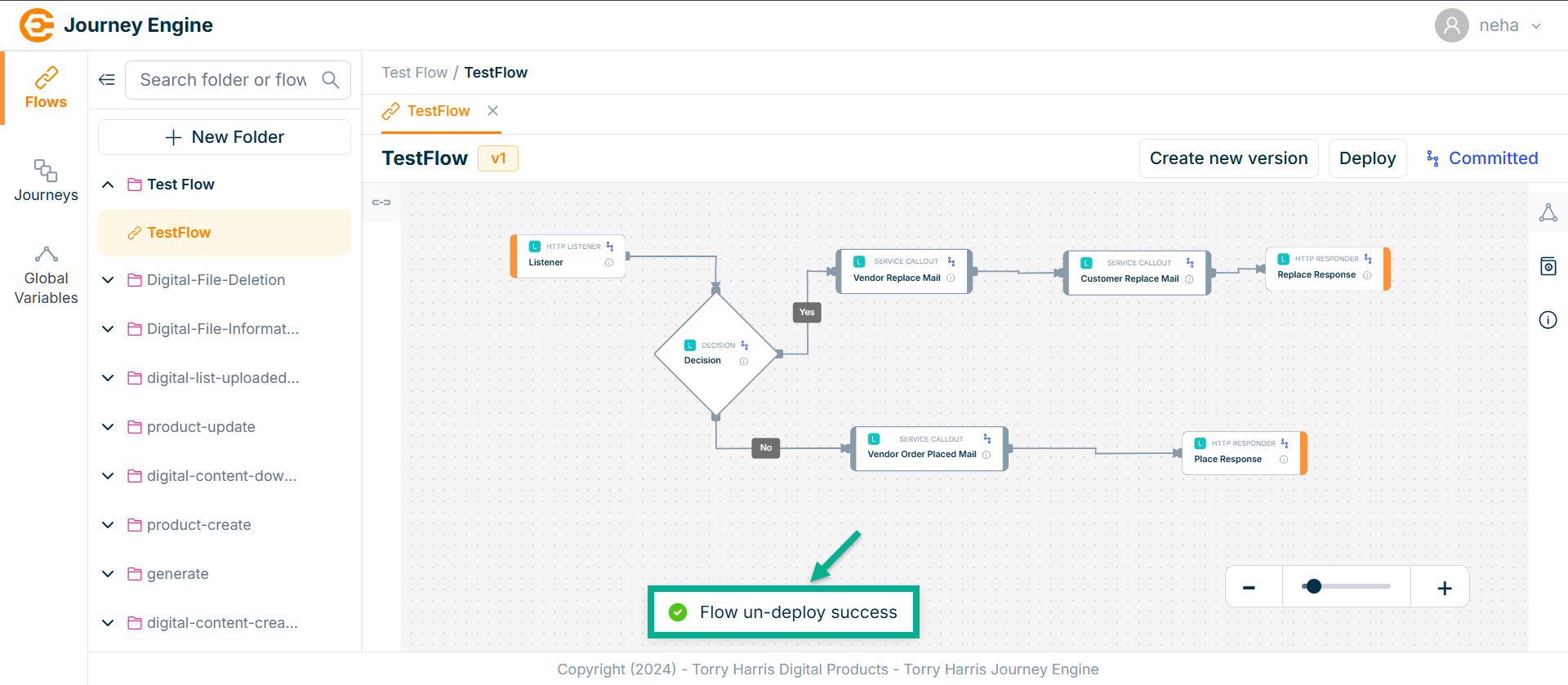The height and width of the screenshot is (685, 1568).
Task: Expand the Digital-File-Deletion folder
Action: (x=108, y=280)
